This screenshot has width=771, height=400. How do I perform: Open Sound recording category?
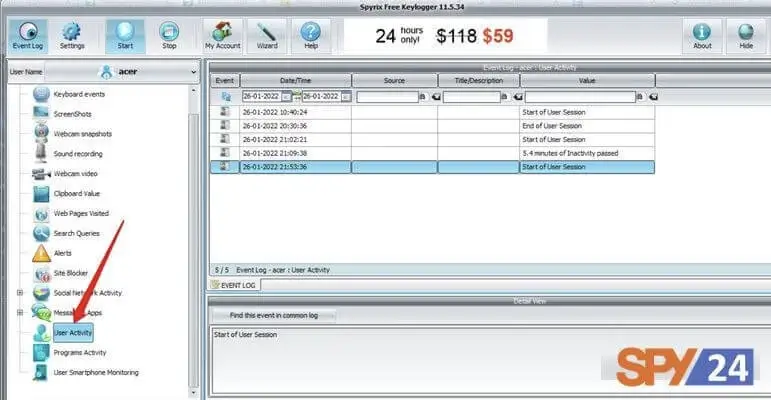click(x=78, y=154)
